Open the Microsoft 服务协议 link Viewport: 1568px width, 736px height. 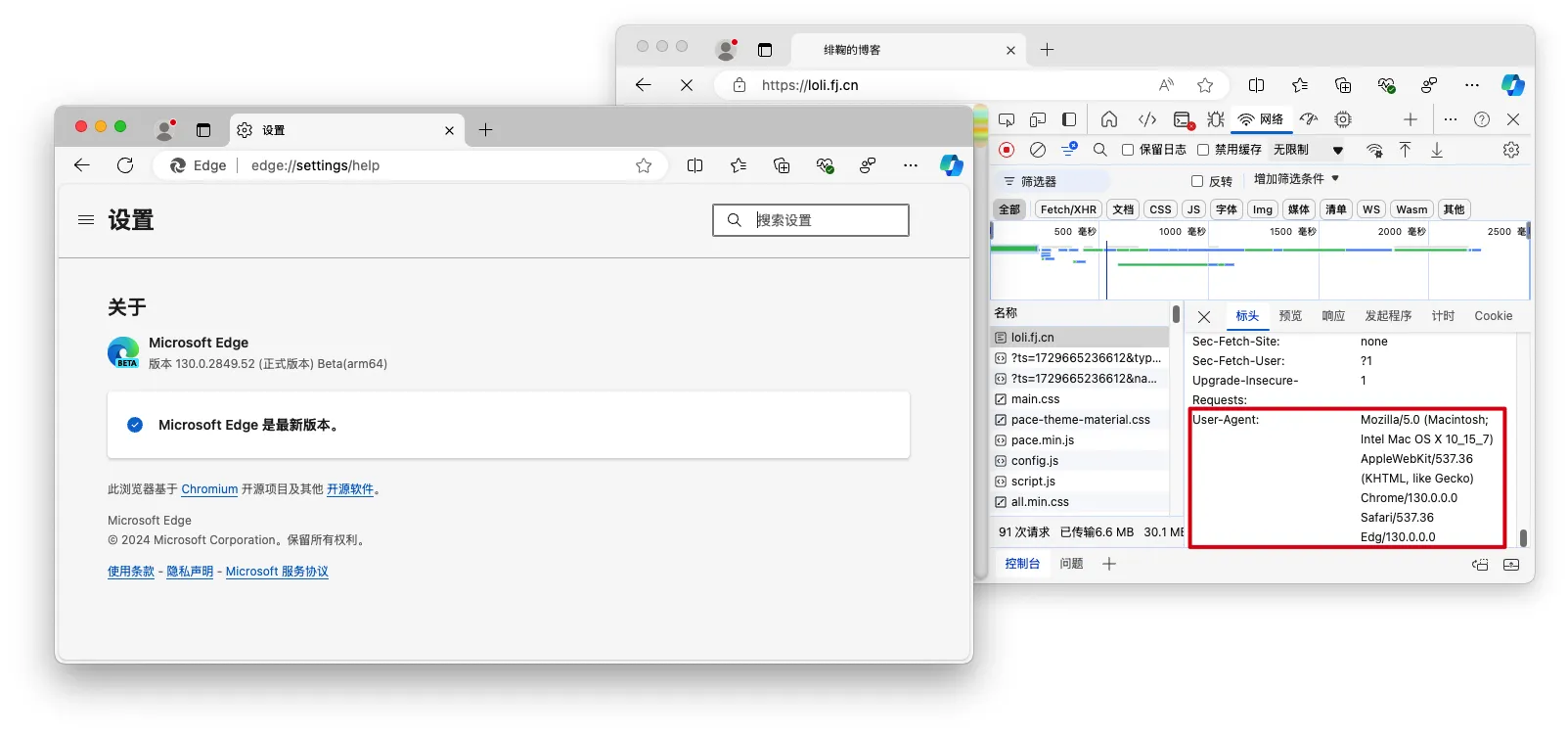point(277,572)
